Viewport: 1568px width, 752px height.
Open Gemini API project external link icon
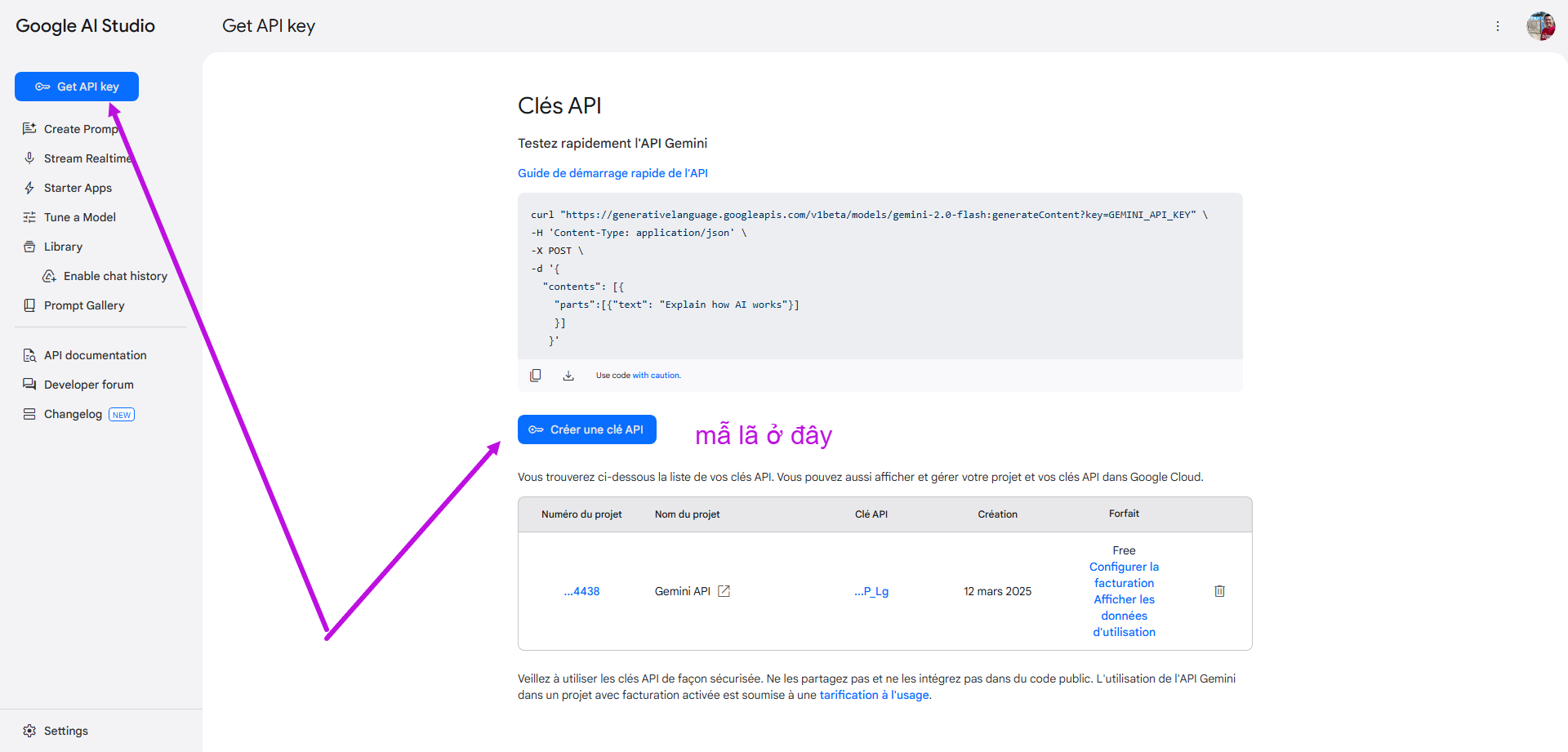click(724, 591)
